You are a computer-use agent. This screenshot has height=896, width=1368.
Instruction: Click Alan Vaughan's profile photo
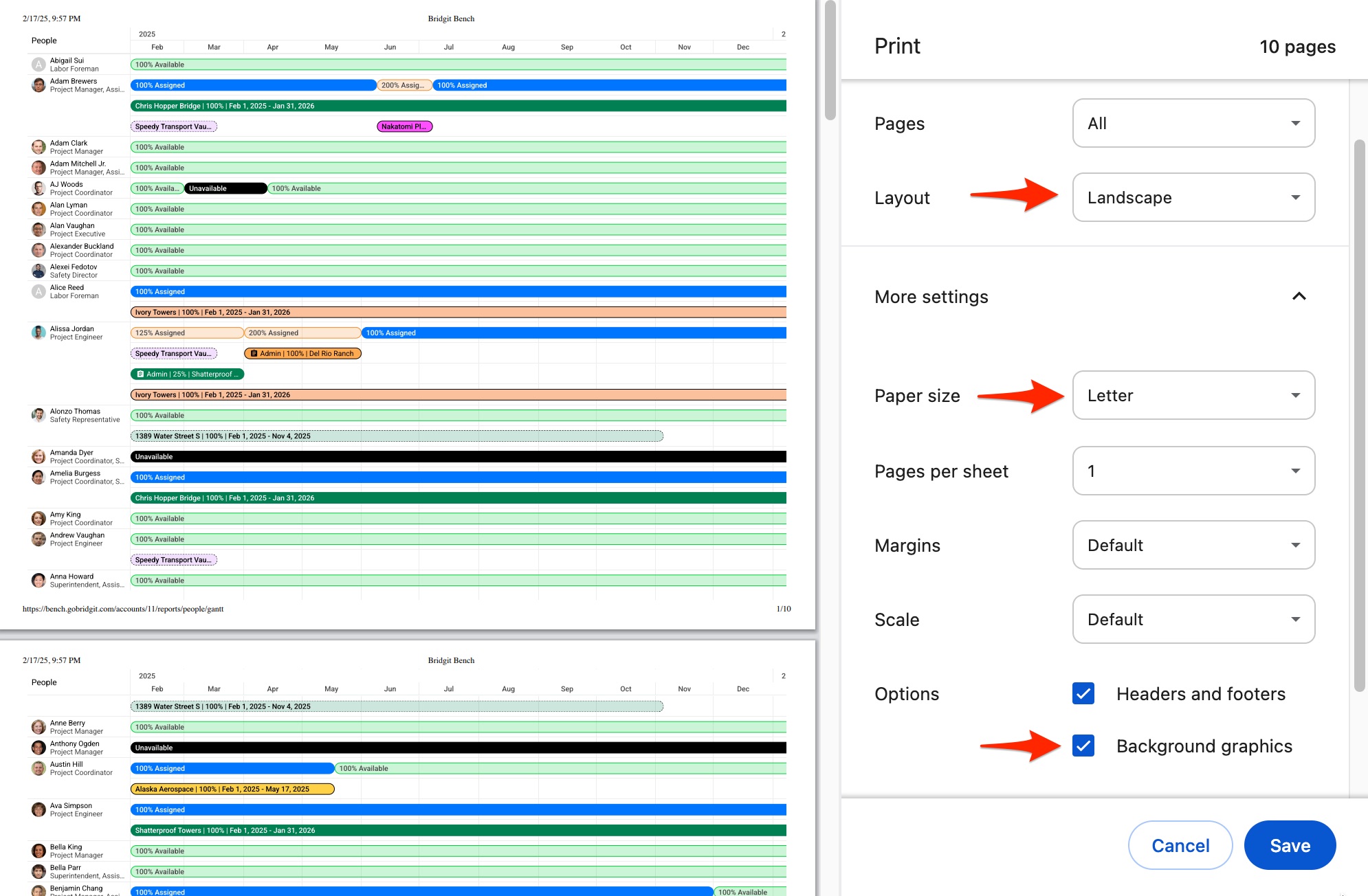point(39,229)
